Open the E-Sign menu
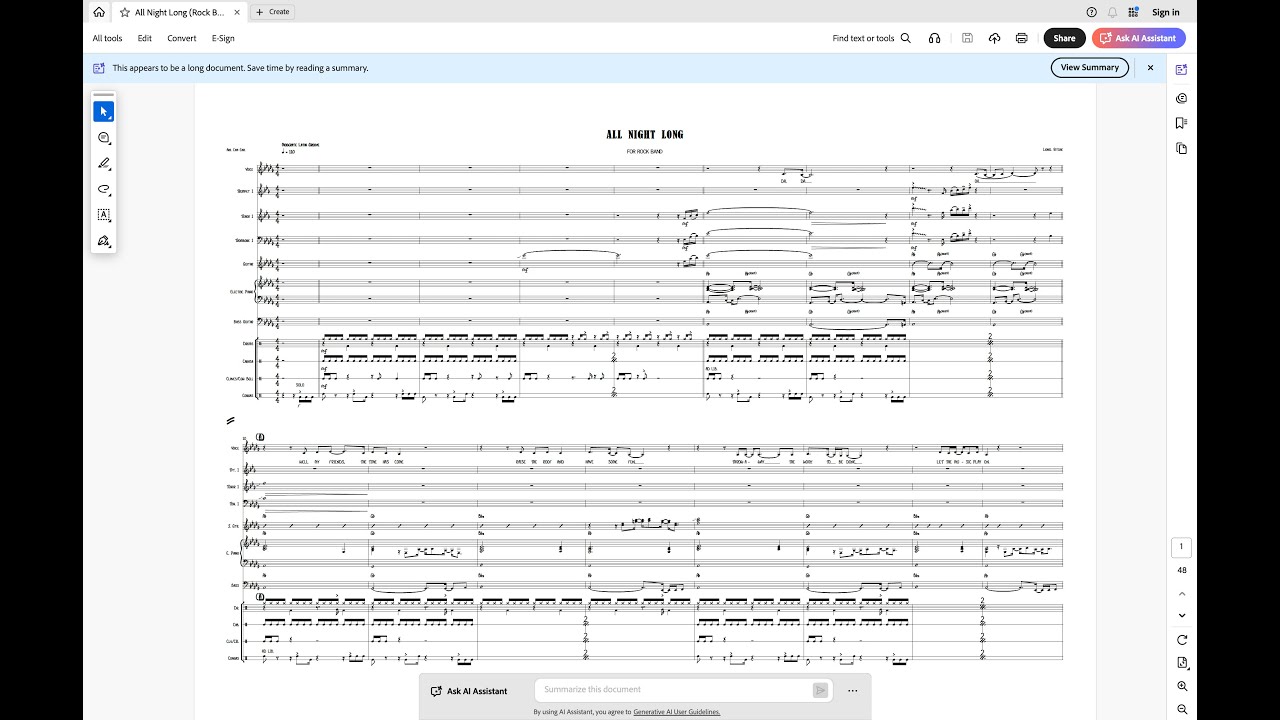The width and height of the screenshot is (1280, 720). [223, 38]
